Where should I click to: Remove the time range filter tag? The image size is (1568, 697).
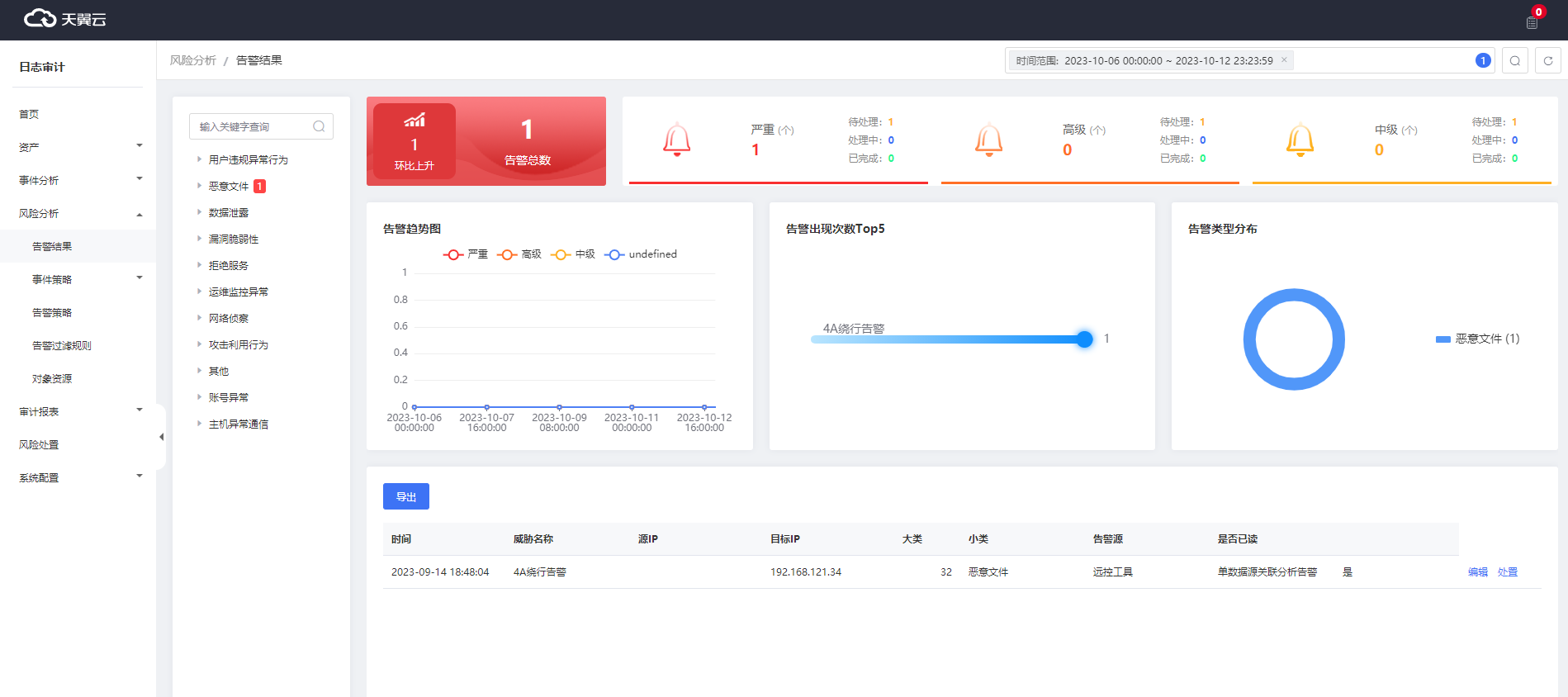click(x=1284, y=60)
